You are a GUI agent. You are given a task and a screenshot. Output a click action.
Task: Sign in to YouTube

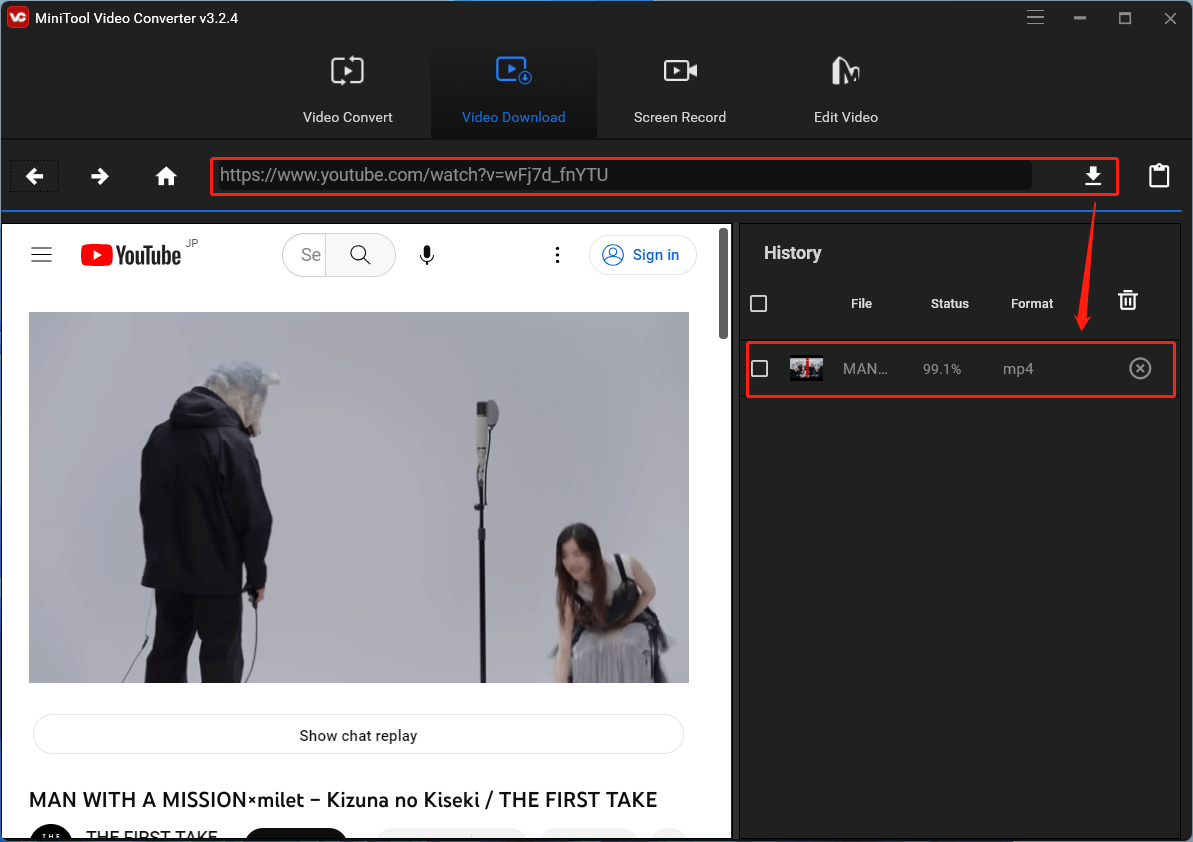coord(643,255)
